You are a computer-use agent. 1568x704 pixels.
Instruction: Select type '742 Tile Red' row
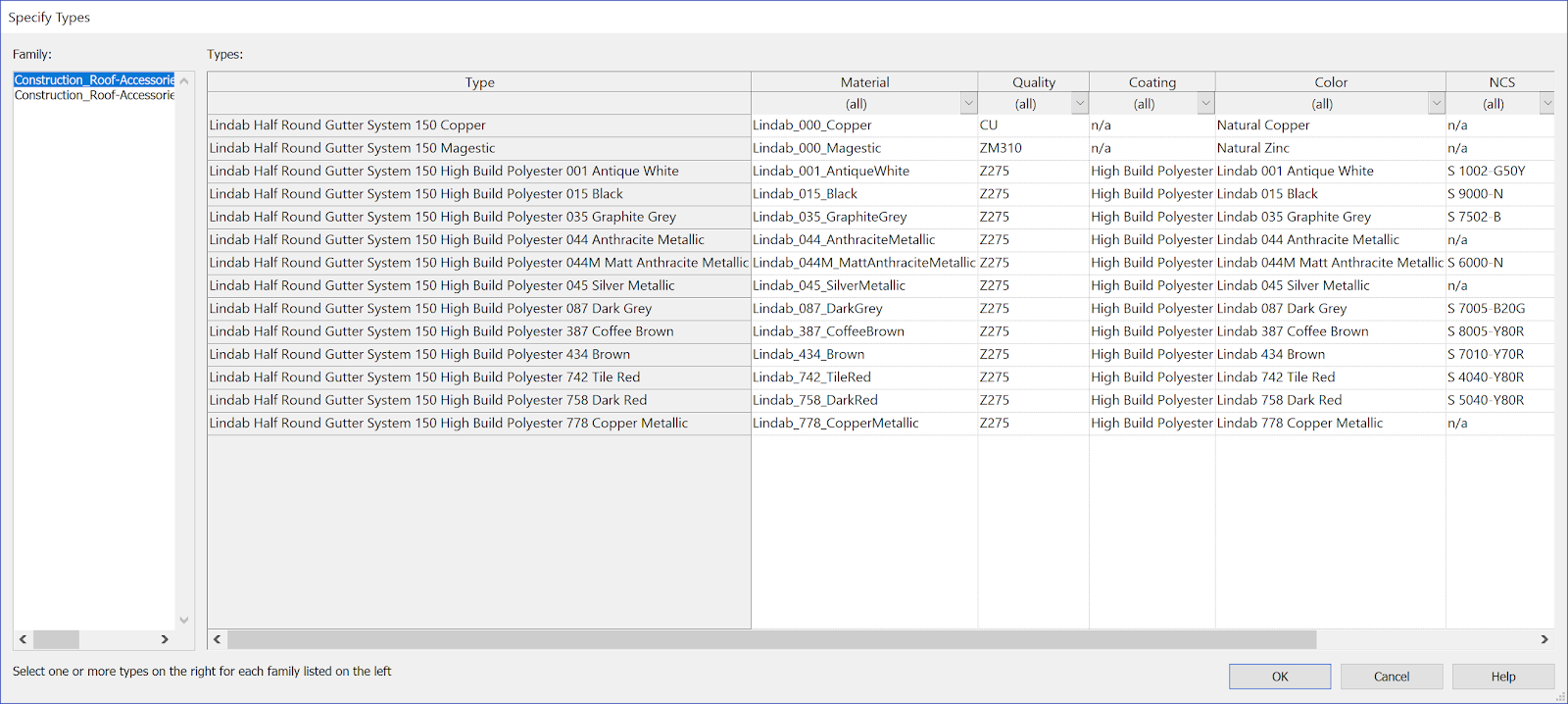point(479,377)
